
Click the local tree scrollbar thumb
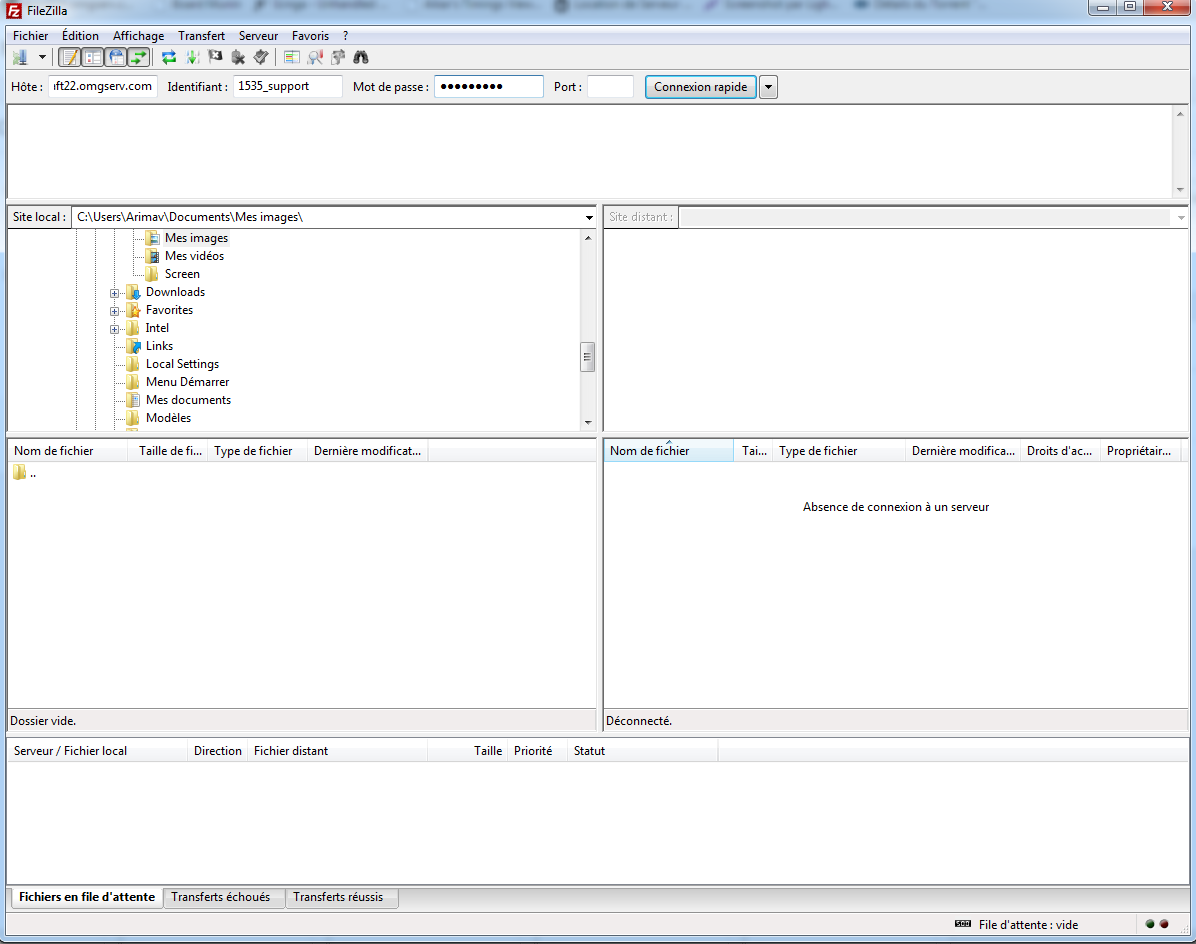tap(587, 356)
